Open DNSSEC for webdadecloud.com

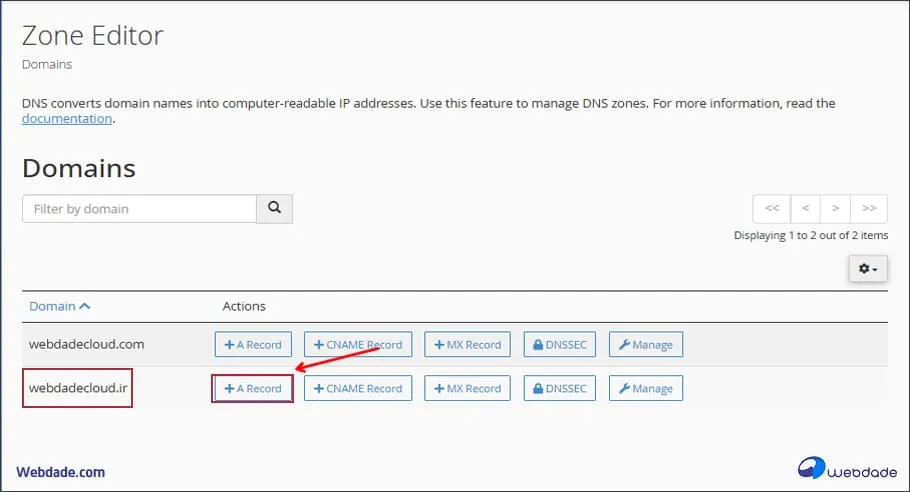560,344
